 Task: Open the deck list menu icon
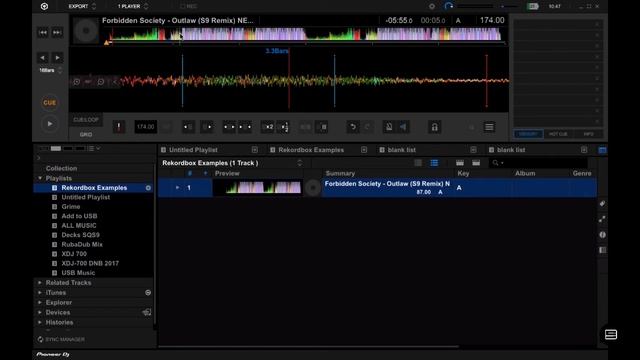click(489, 127)
